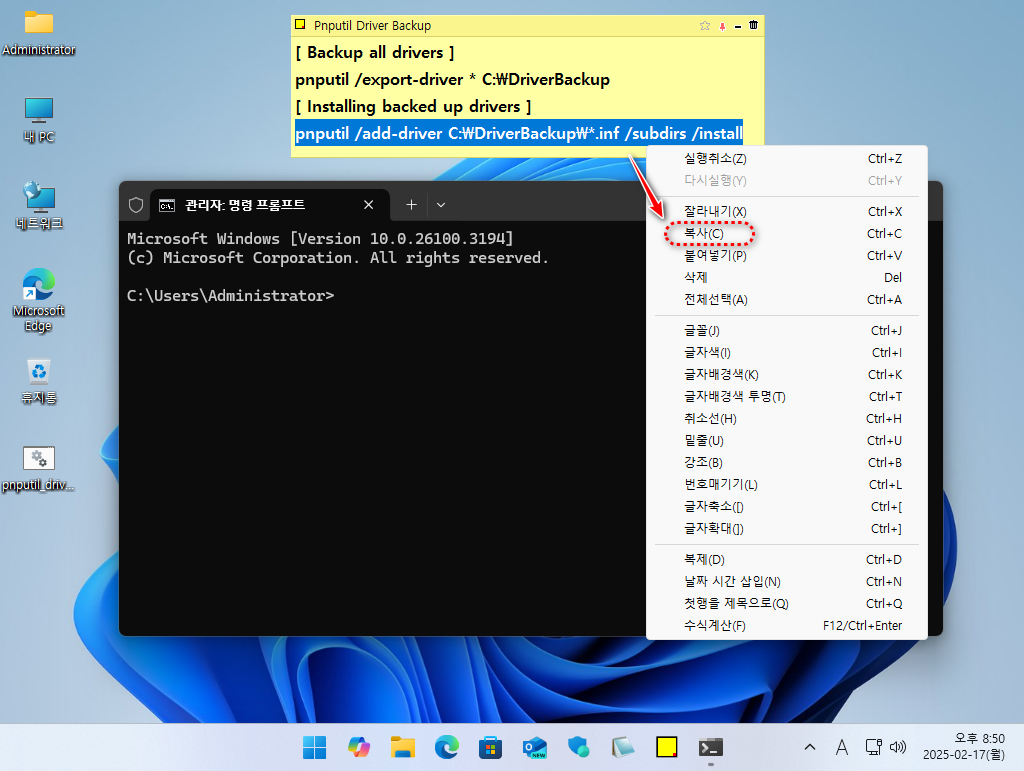Viewport: 1024px width, 771px height.
Task: Click the Microsoft Edge desktop shortcut
Action: [39, 300]
